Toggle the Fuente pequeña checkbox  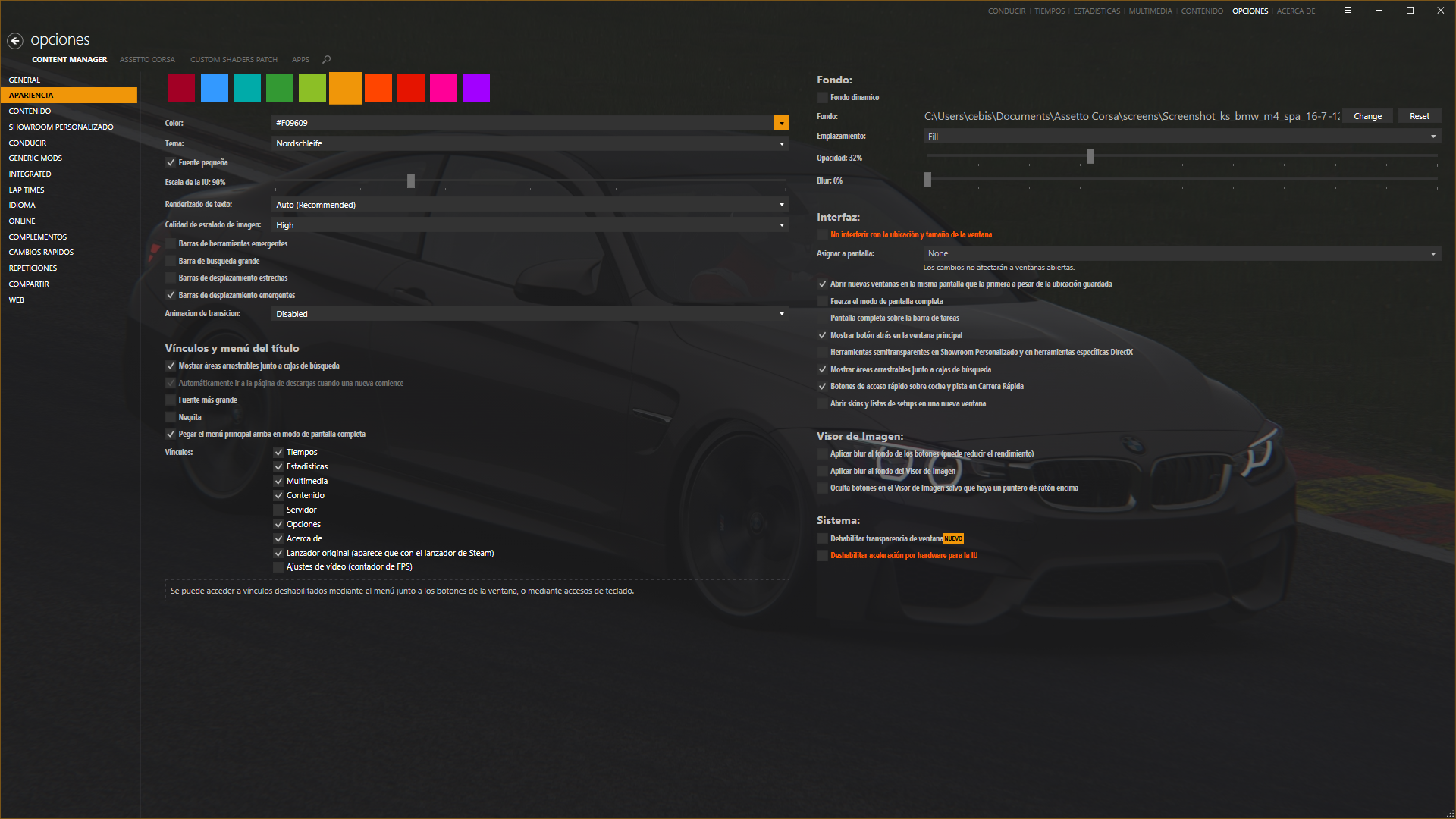[171, 162]
